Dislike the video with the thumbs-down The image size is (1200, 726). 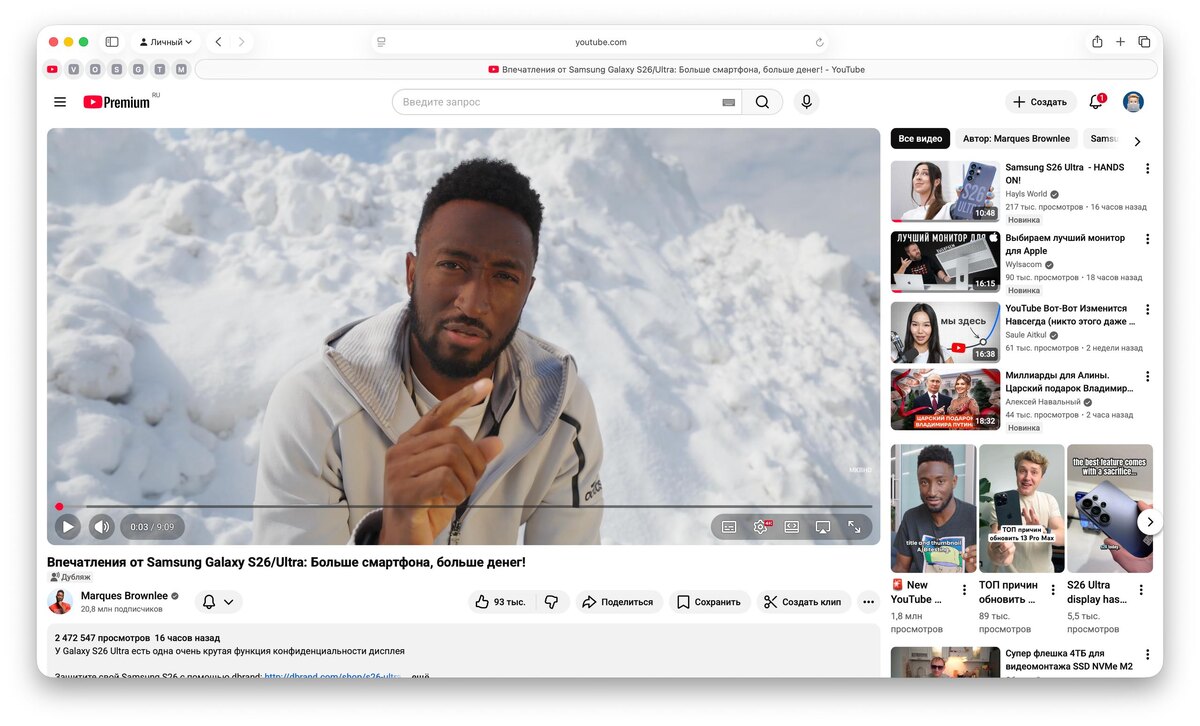(552, 602)
